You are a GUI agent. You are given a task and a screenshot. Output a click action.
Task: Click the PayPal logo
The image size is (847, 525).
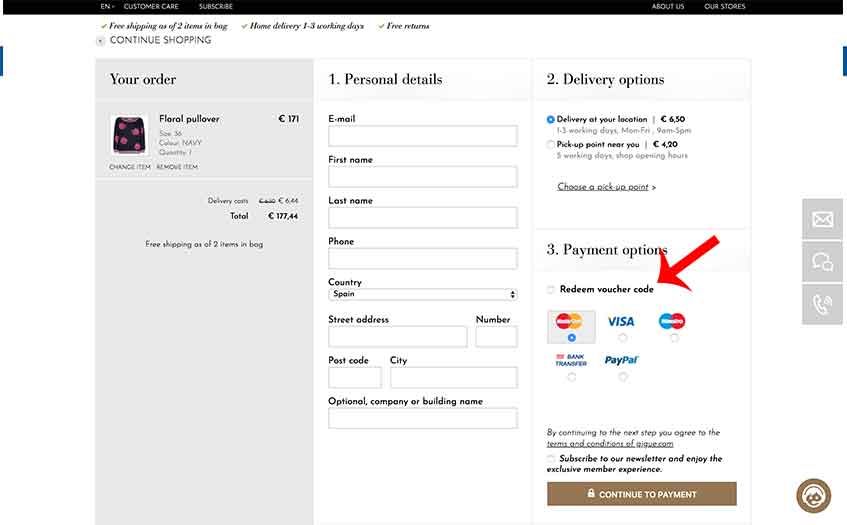tap(621, 360)
